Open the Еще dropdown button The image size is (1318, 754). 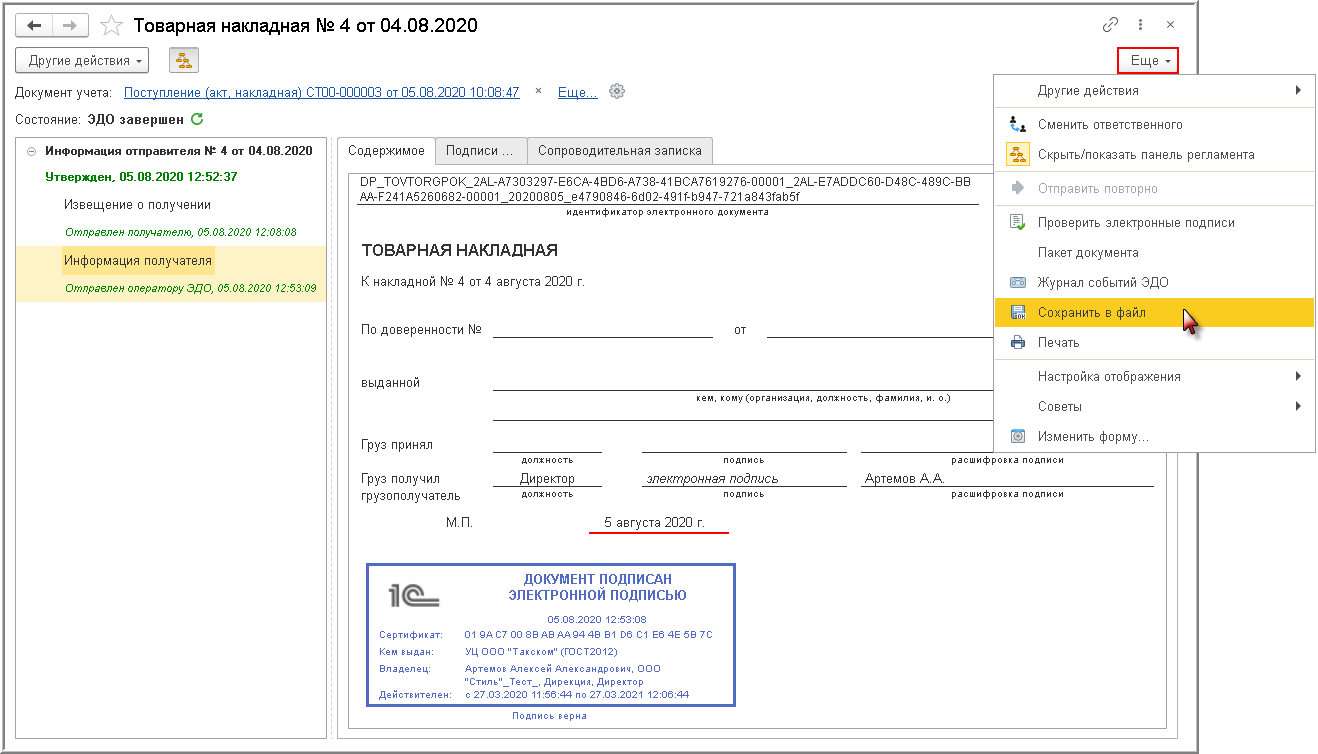pos(1149,61)
